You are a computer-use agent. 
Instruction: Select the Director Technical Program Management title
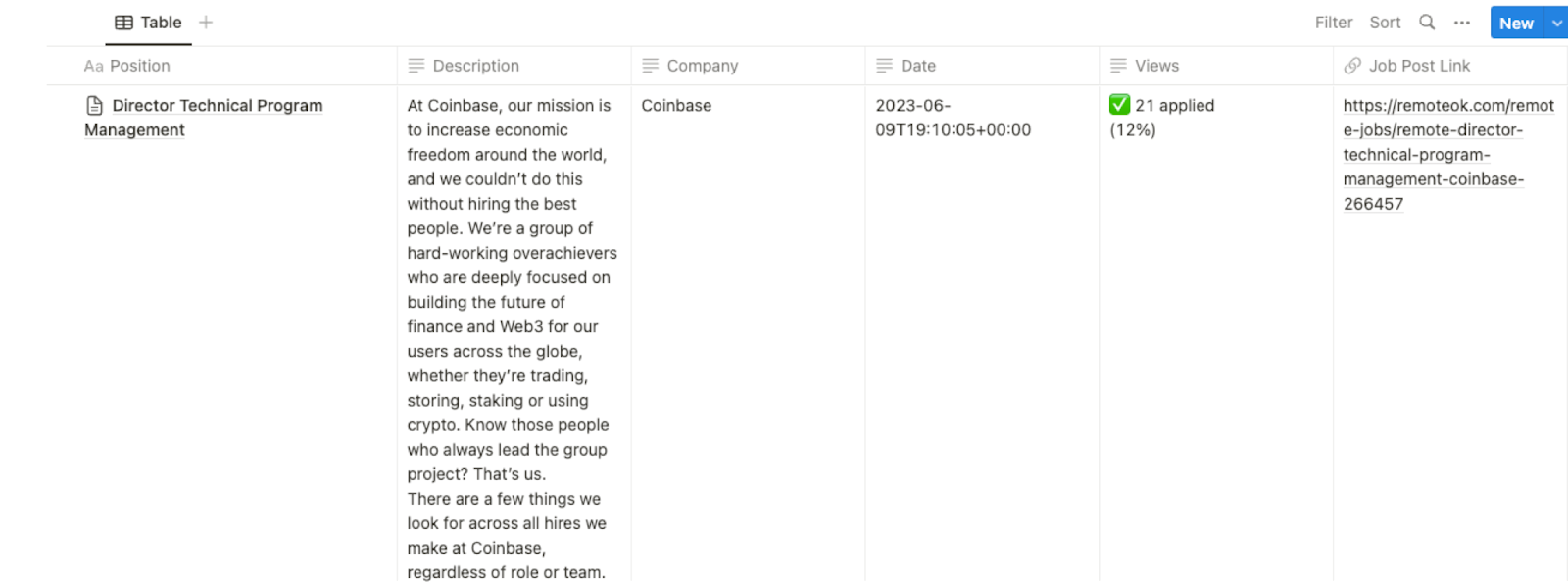(x=218, y=105)
